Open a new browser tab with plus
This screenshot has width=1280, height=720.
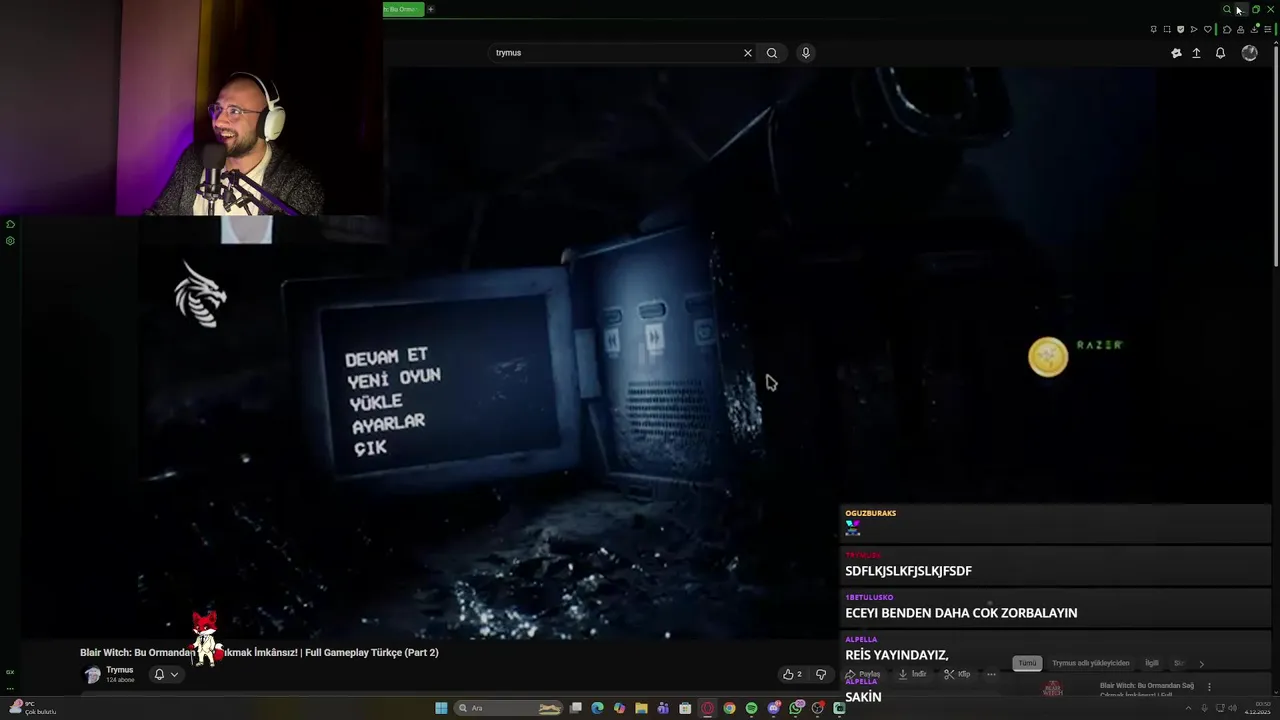pos(431,9)
